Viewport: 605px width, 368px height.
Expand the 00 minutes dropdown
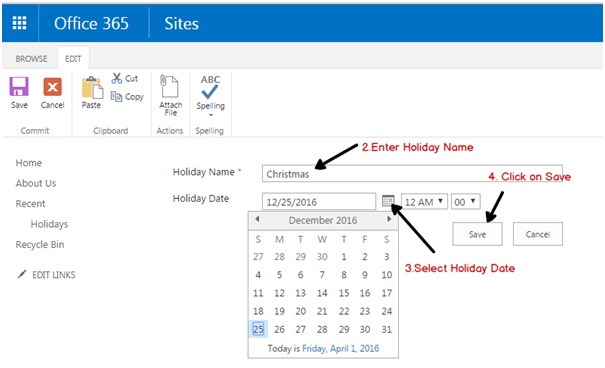466,202
